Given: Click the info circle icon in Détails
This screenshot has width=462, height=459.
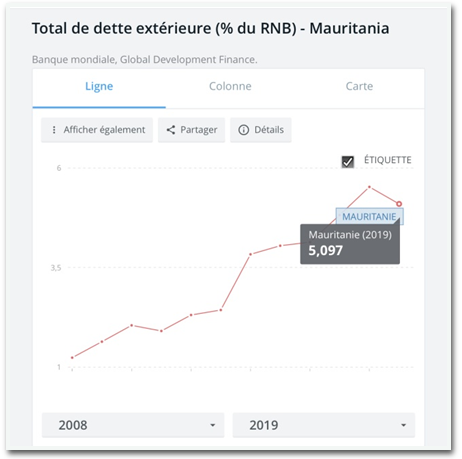Looking at the screenshot, I should [x=244, y=130].
